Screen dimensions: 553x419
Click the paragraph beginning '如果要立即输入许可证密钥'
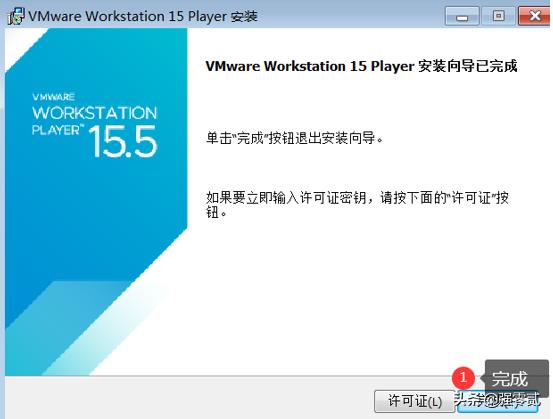point(357,205)
